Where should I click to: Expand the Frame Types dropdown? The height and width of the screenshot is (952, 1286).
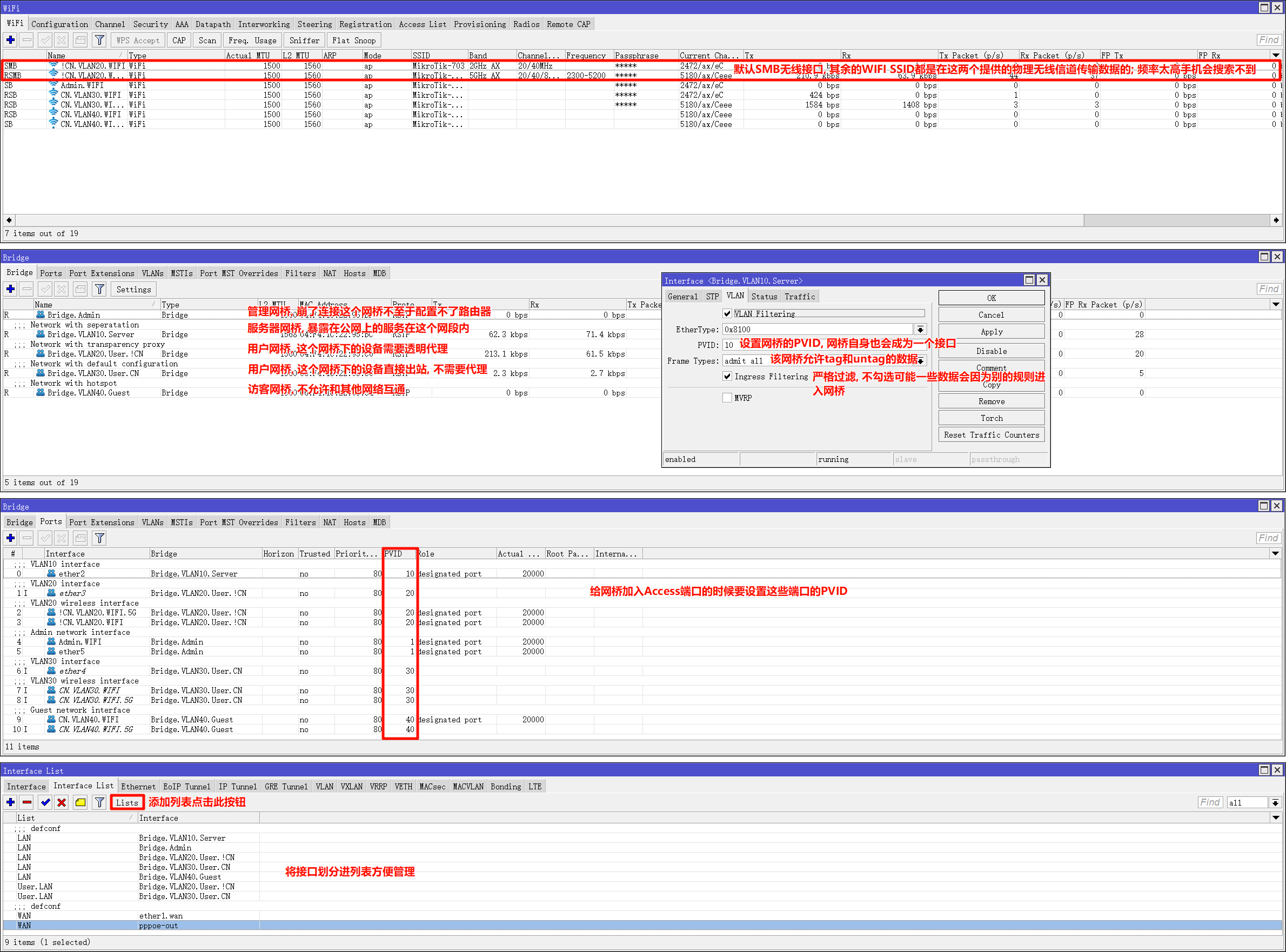920,361
